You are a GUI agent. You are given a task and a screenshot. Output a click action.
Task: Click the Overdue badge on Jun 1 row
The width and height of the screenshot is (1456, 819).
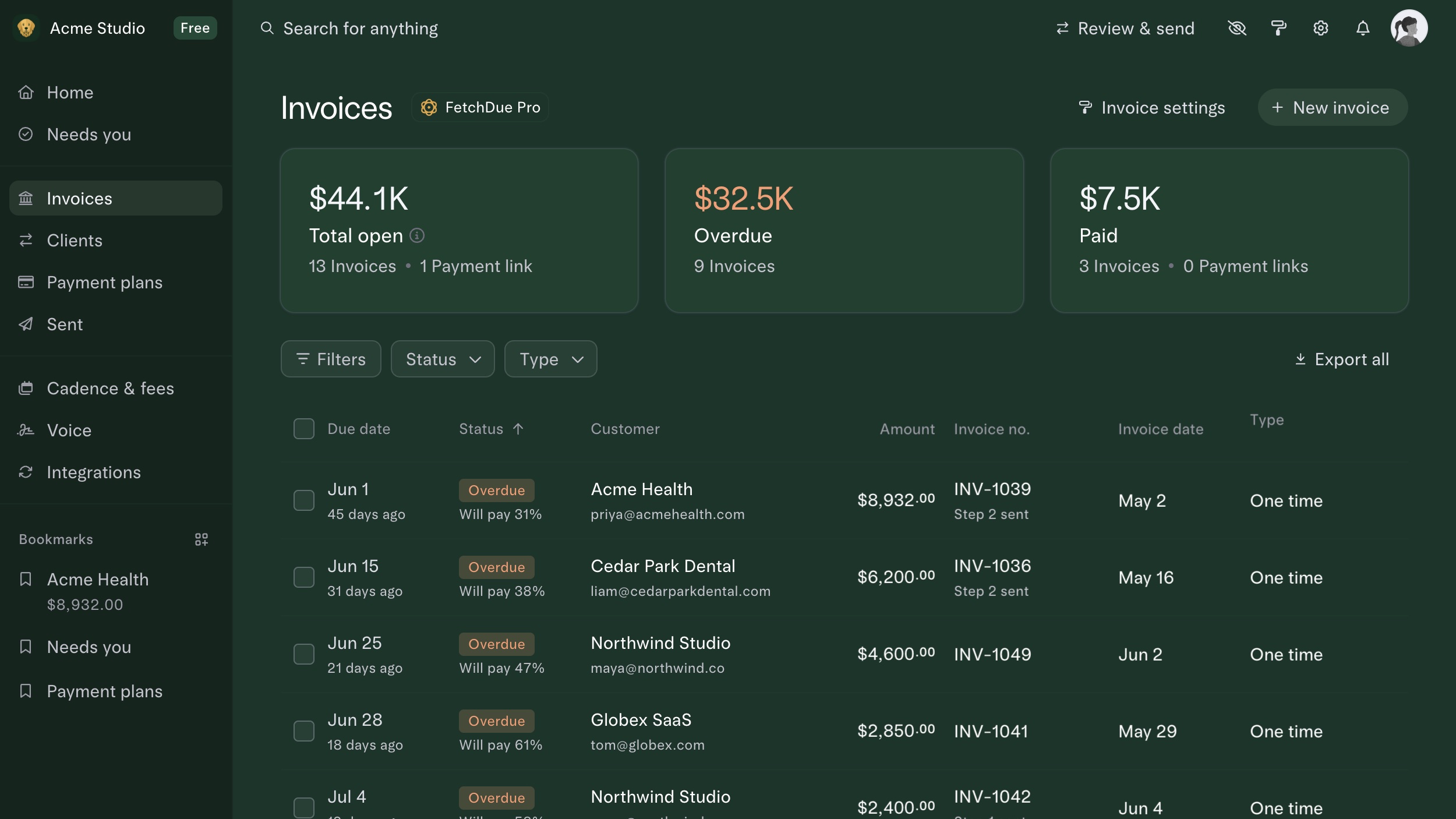pos(496,490)
